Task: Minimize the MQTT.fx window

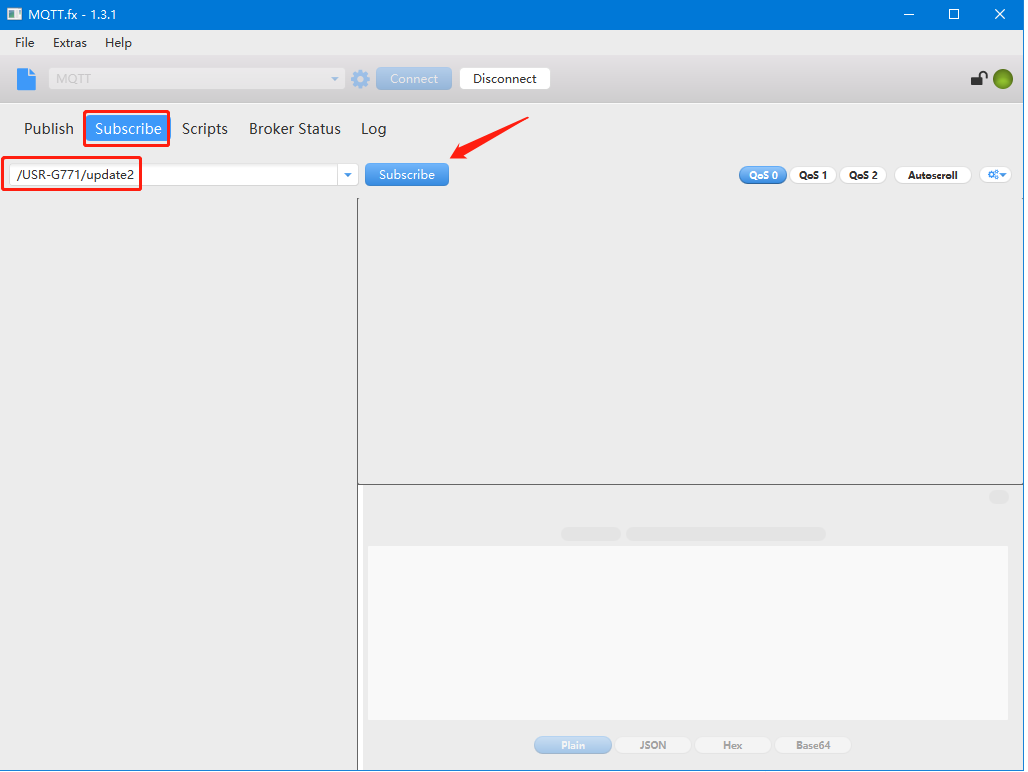Action: click(909, 14)
